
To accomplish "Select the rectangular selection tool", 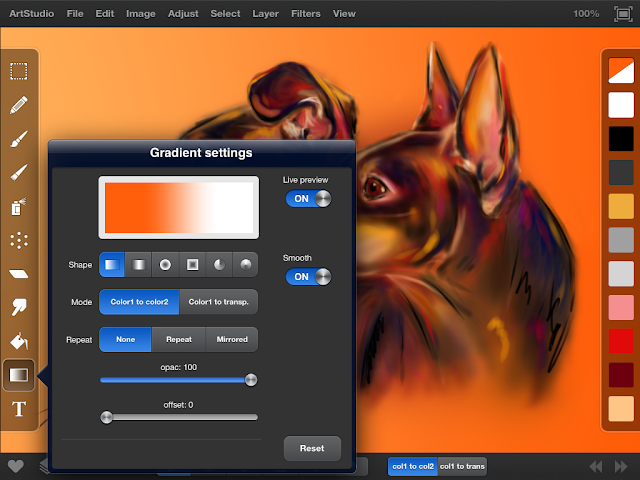I will (x=19, y=71).
